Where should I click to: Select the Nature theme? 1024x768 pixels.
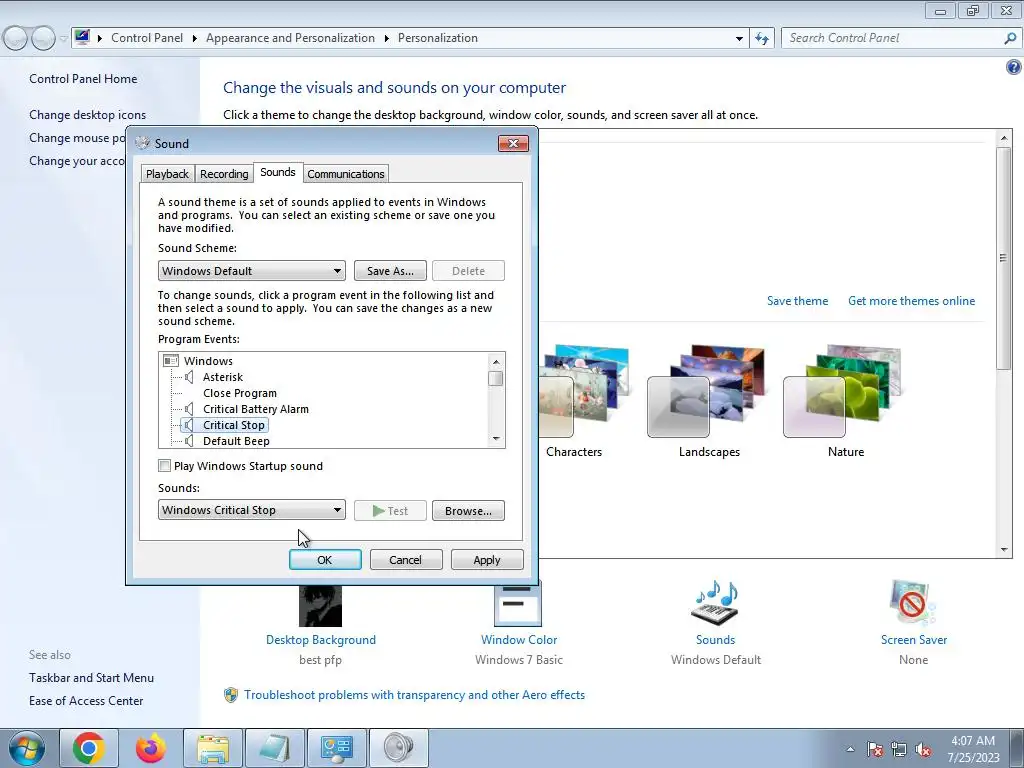(846, 402)
